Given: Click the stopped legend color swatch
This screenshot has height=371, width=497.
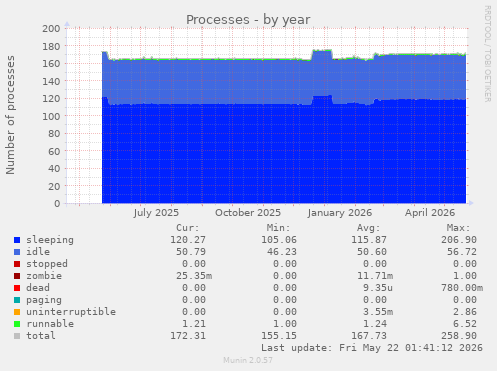Looking at the screenshot, I should point(17,264).
